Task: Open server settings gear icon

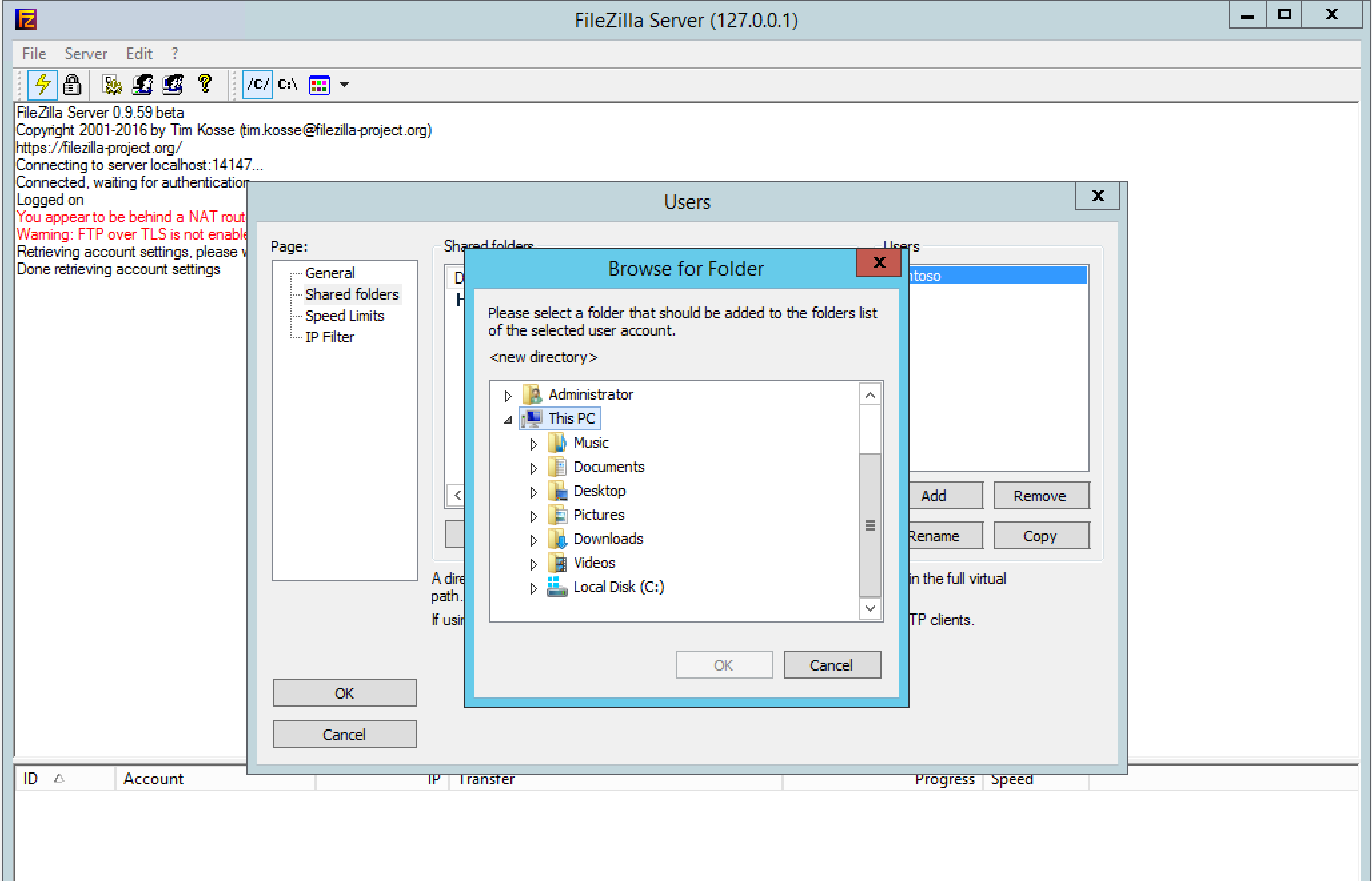Action: click(112, 85)
